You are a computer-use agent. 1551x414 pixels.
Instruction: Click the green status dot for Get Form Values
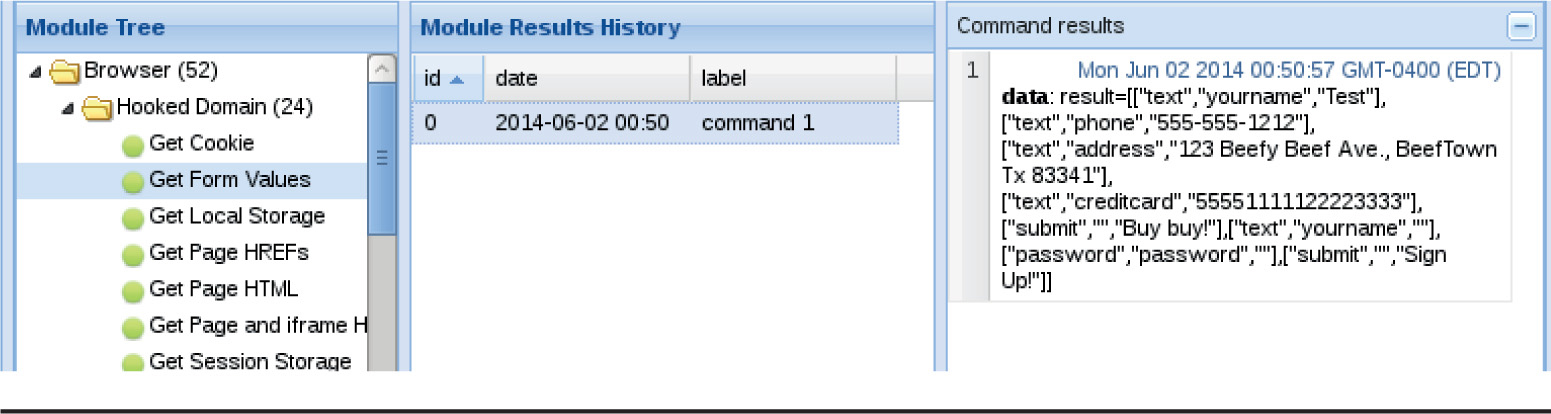click(x=133, y=182)
